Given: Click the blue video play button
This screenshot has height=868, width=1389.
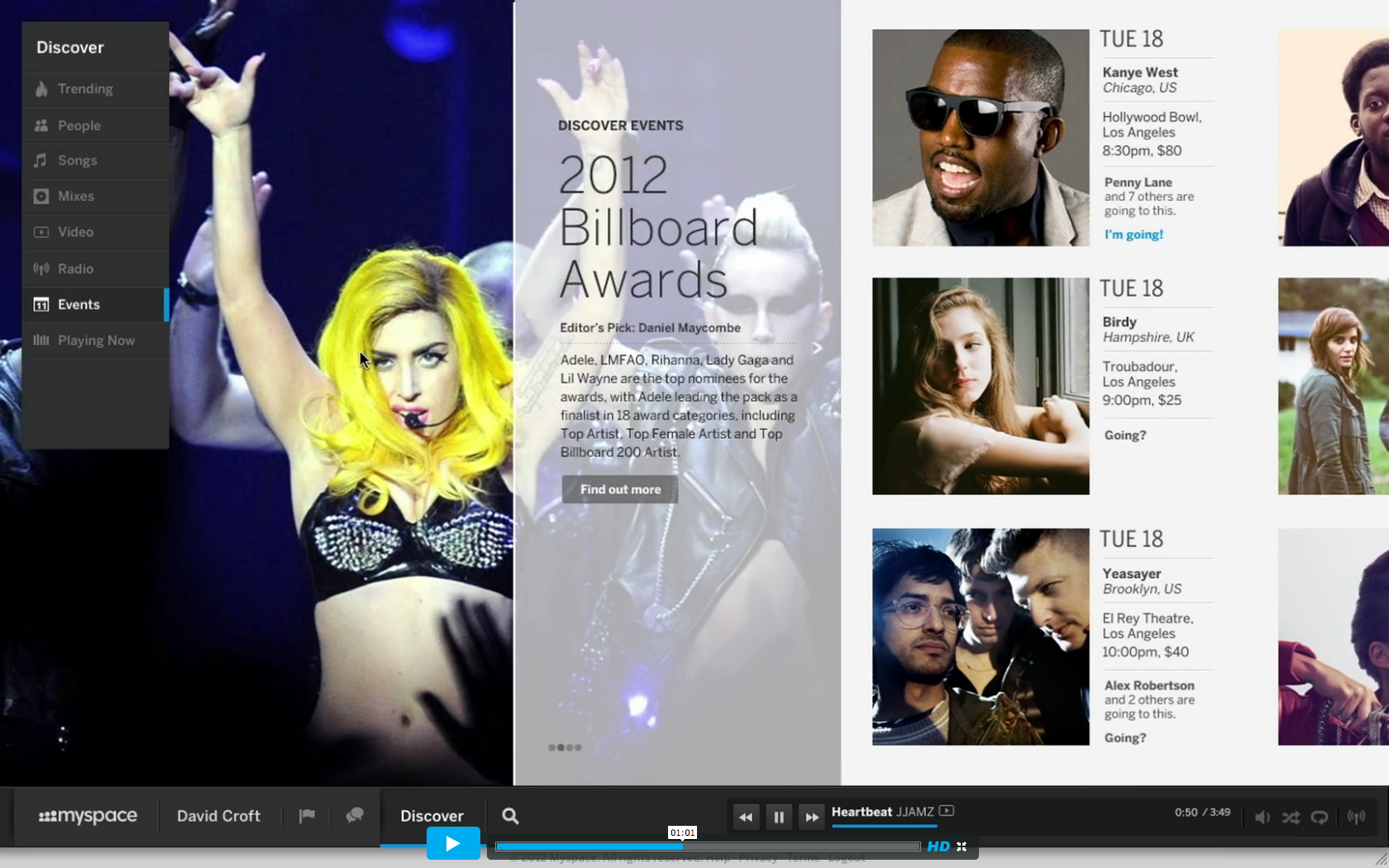Looking at the screenshot, I should [453, 843].
